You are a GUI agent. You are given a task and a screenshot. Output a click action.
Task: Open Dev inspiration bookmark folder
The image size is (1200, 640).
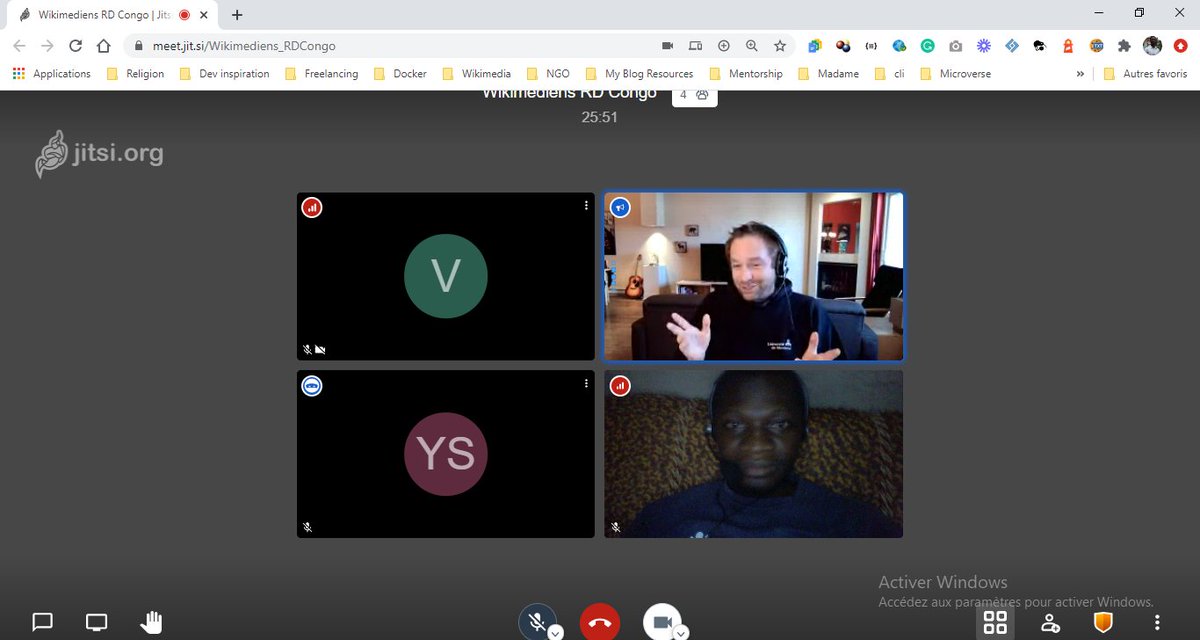click(x=224, y=74)
